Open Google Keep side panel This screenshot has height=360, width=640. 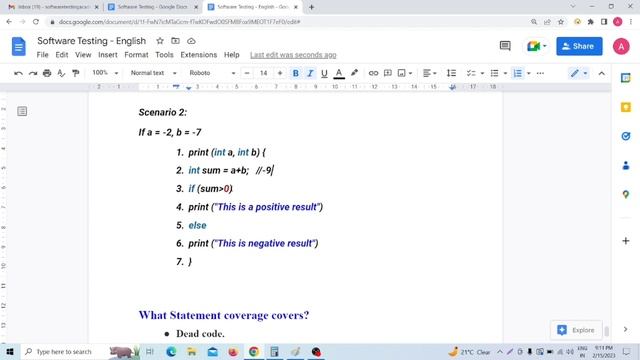625,107
